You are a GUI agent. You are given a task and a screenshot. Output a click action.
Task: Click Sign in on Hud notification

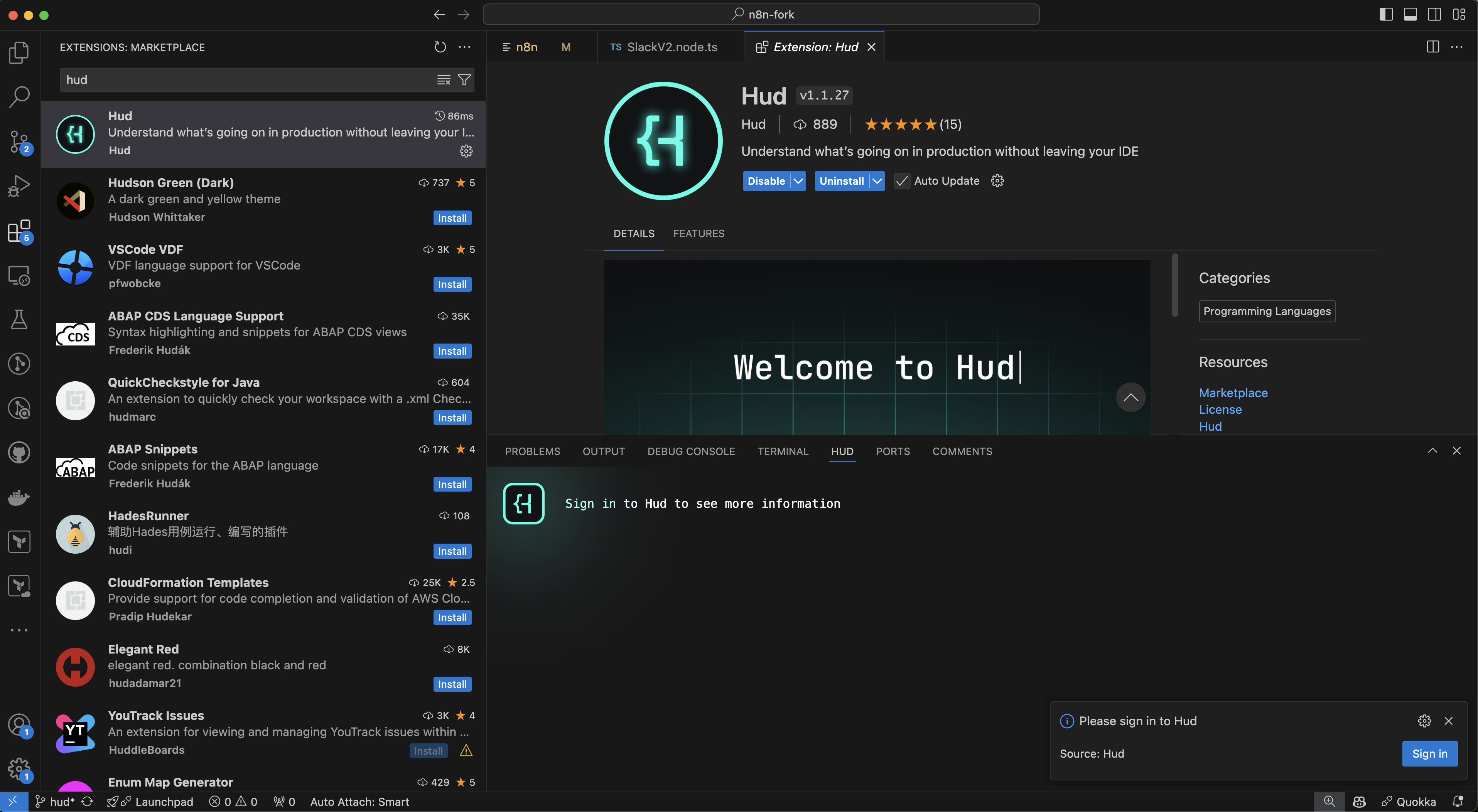[x=1429, y=753]
